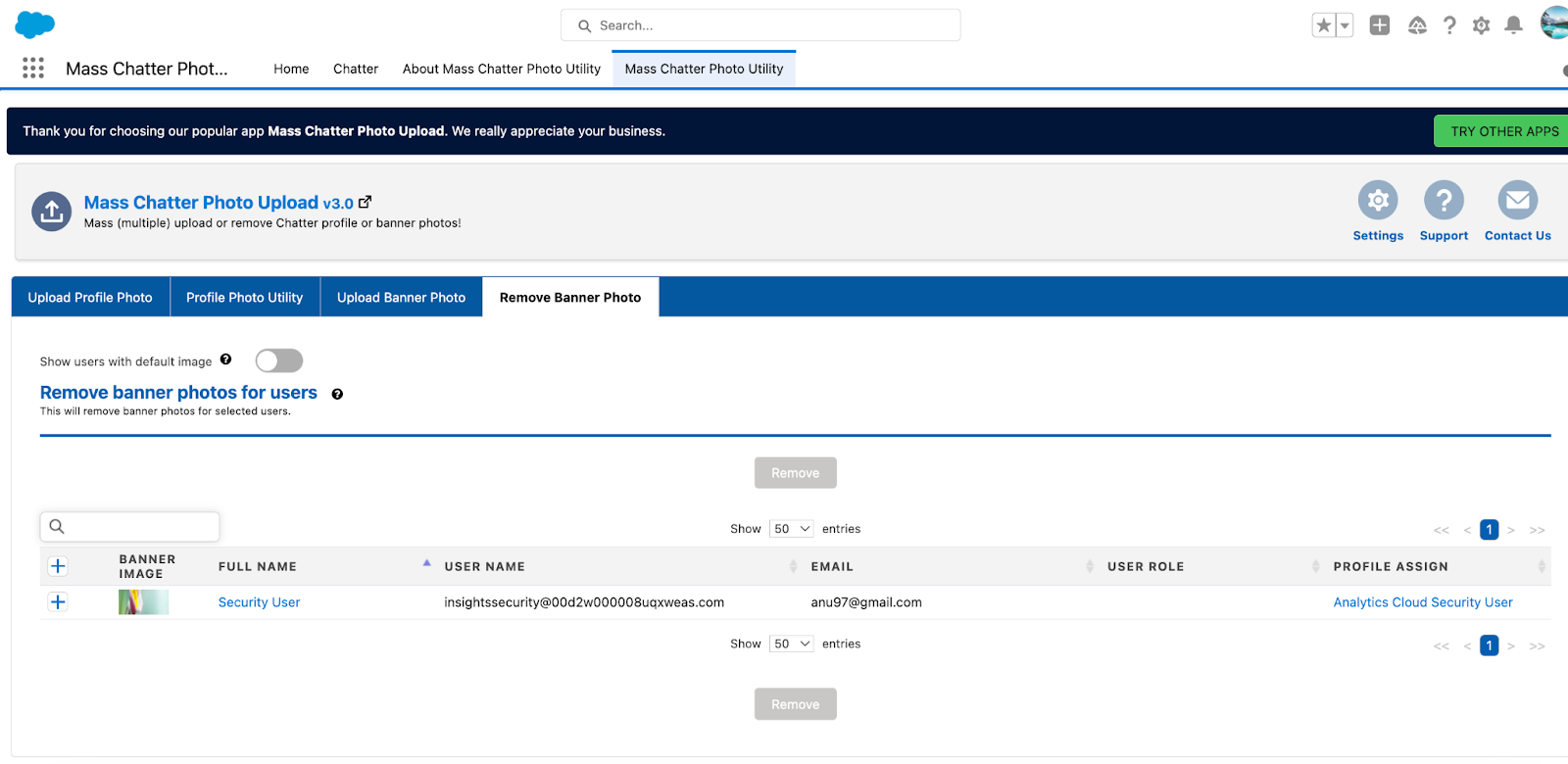Viewport: 1568px width, 764px height.
Task: Click bottom pagination previous page arrow
Action: click(1467, 645)
